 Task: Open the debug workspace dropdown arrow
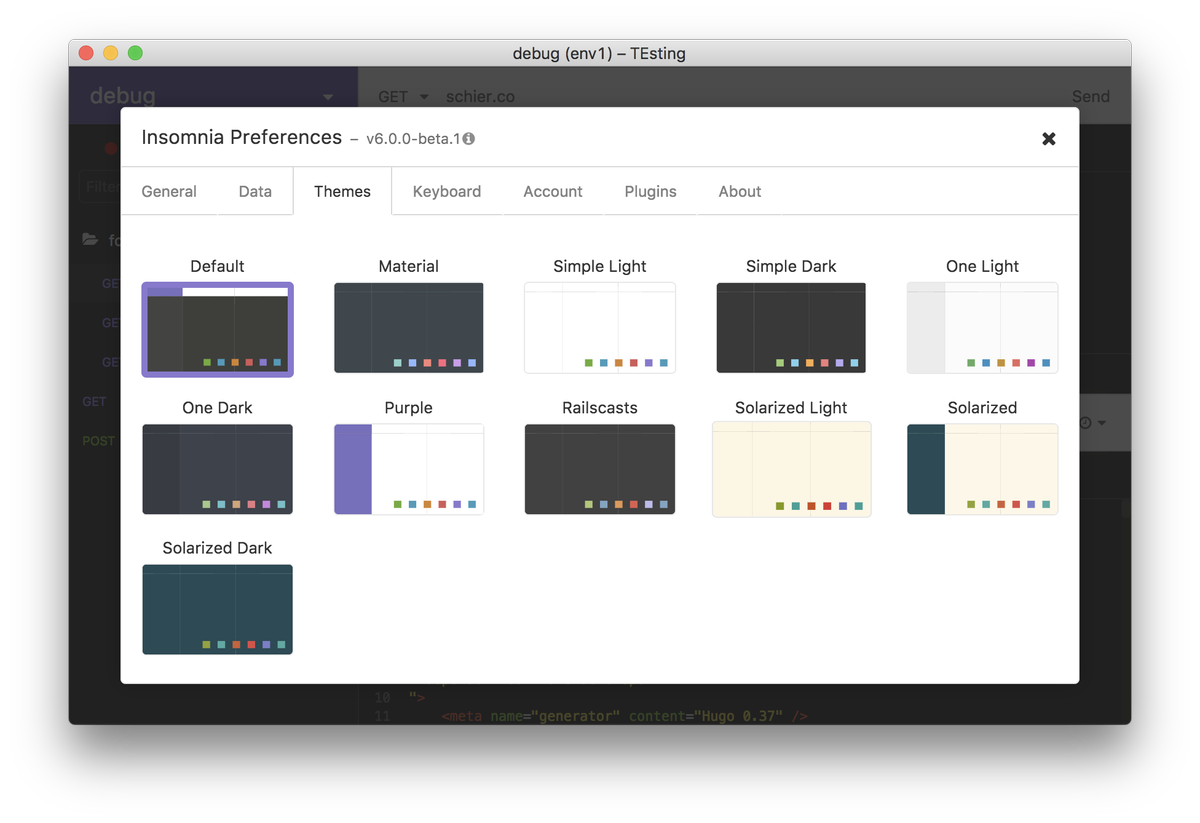click(x=328, y=98)
